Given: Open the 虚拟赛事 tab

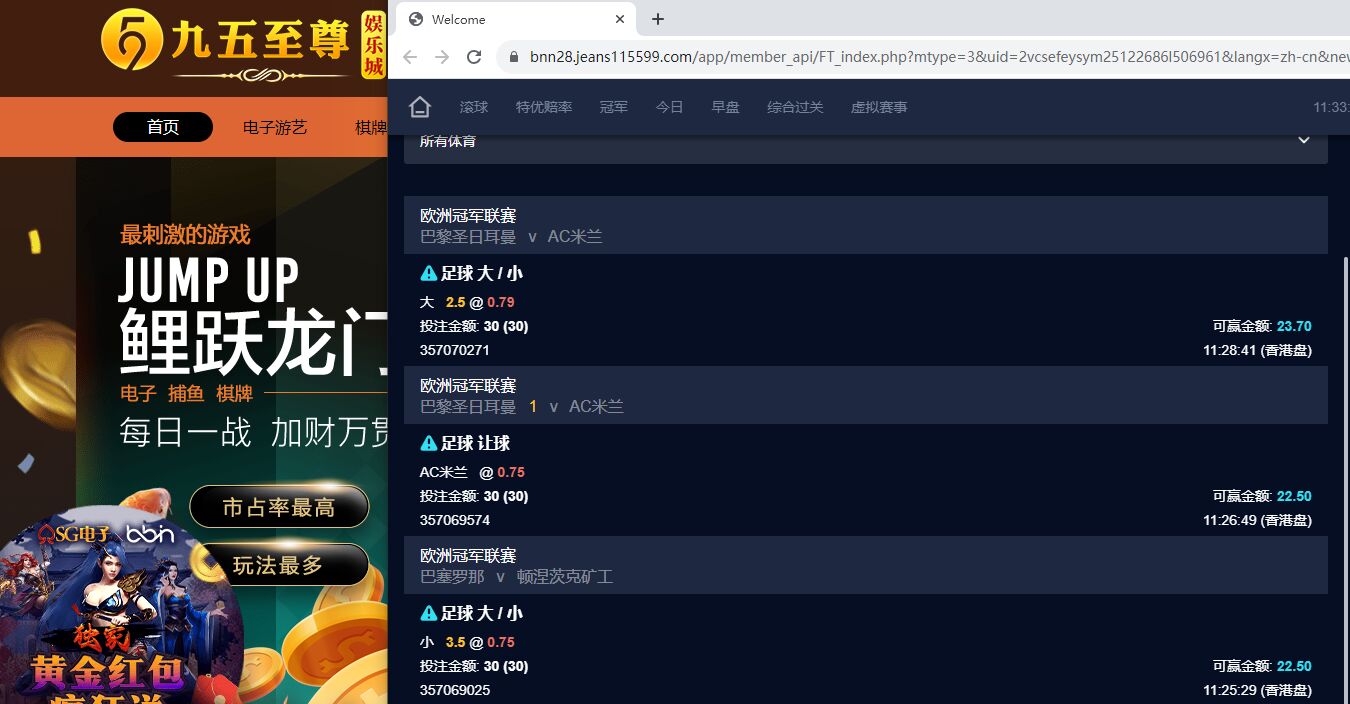Looking at the screenshot, I should [x=879, y=107].
